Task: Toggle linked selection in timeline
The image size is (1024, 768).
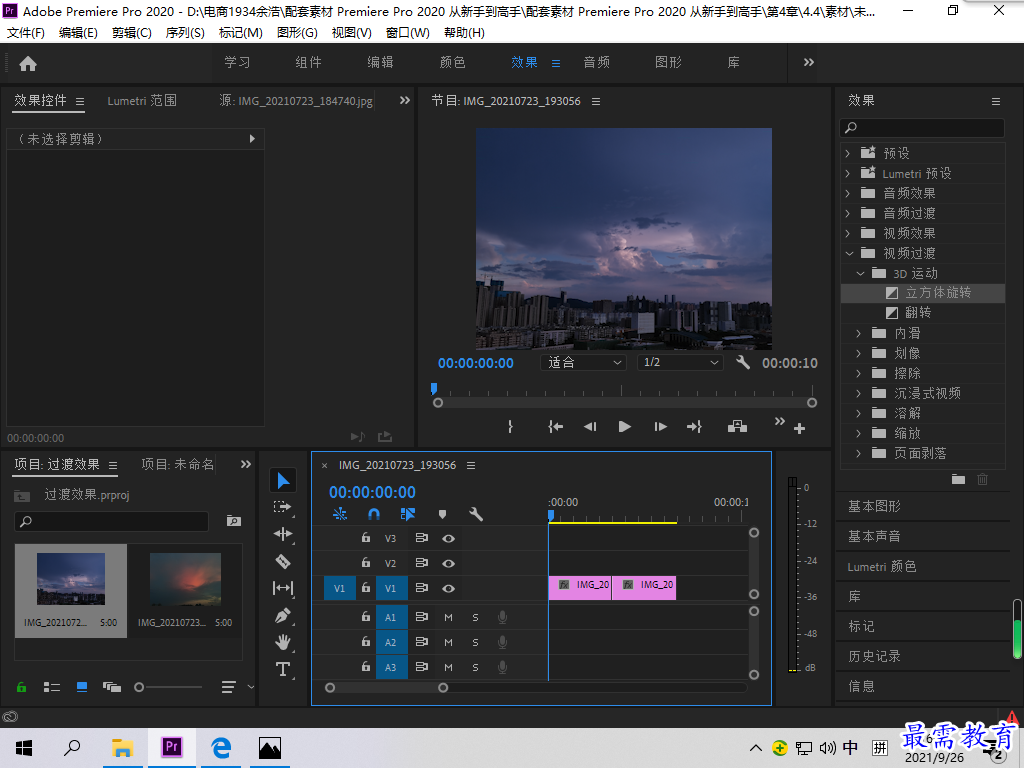Action: pos(408,514)
